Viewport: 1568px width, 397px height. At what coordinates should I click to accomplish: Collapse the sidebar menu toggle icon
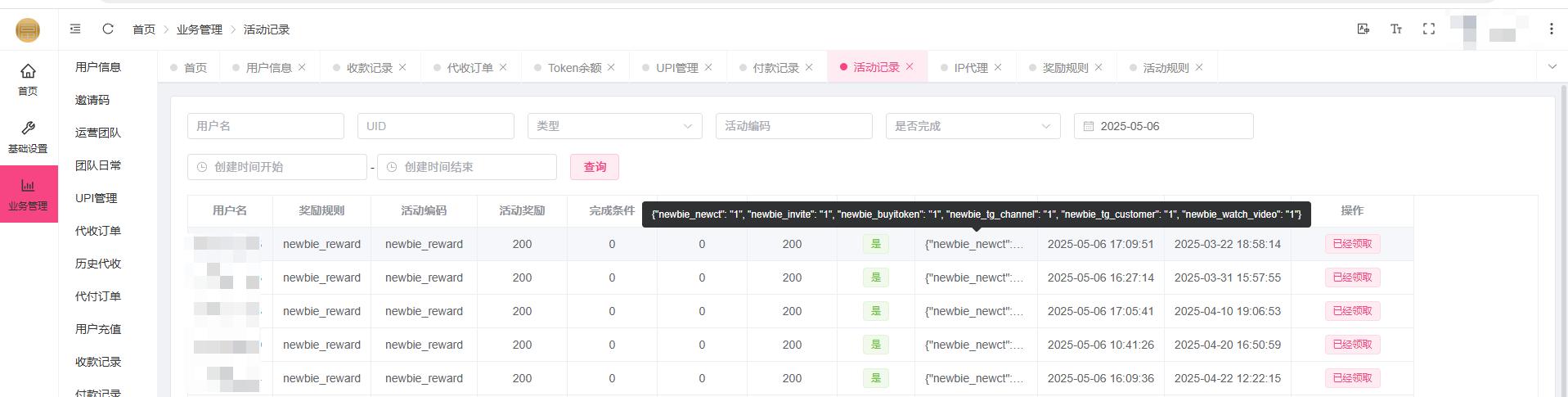[x=75, y=29]
